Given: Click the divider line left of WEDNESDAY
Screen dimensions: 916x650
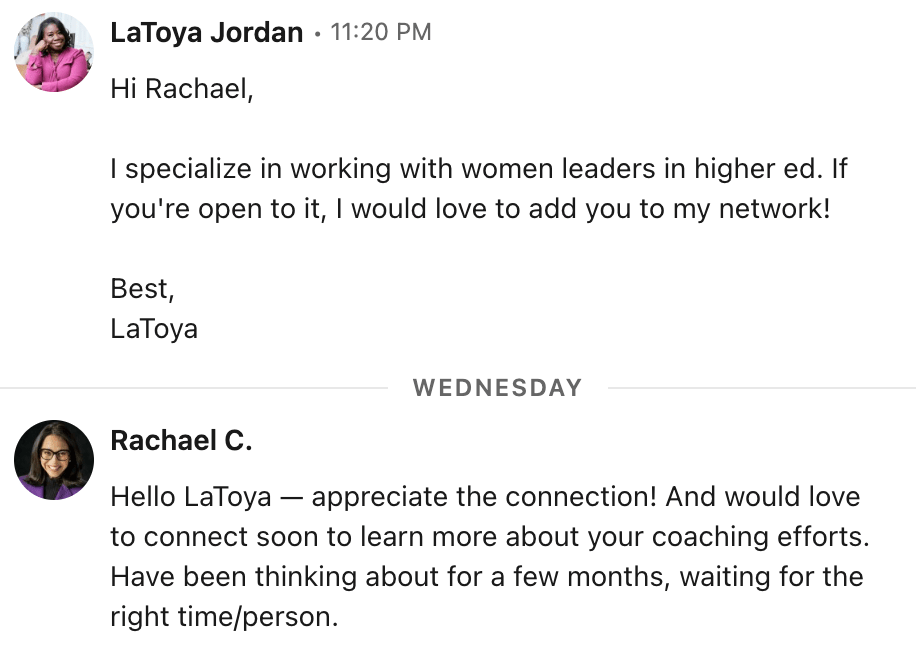Looking at the screenshot, I should coord(194,388).
